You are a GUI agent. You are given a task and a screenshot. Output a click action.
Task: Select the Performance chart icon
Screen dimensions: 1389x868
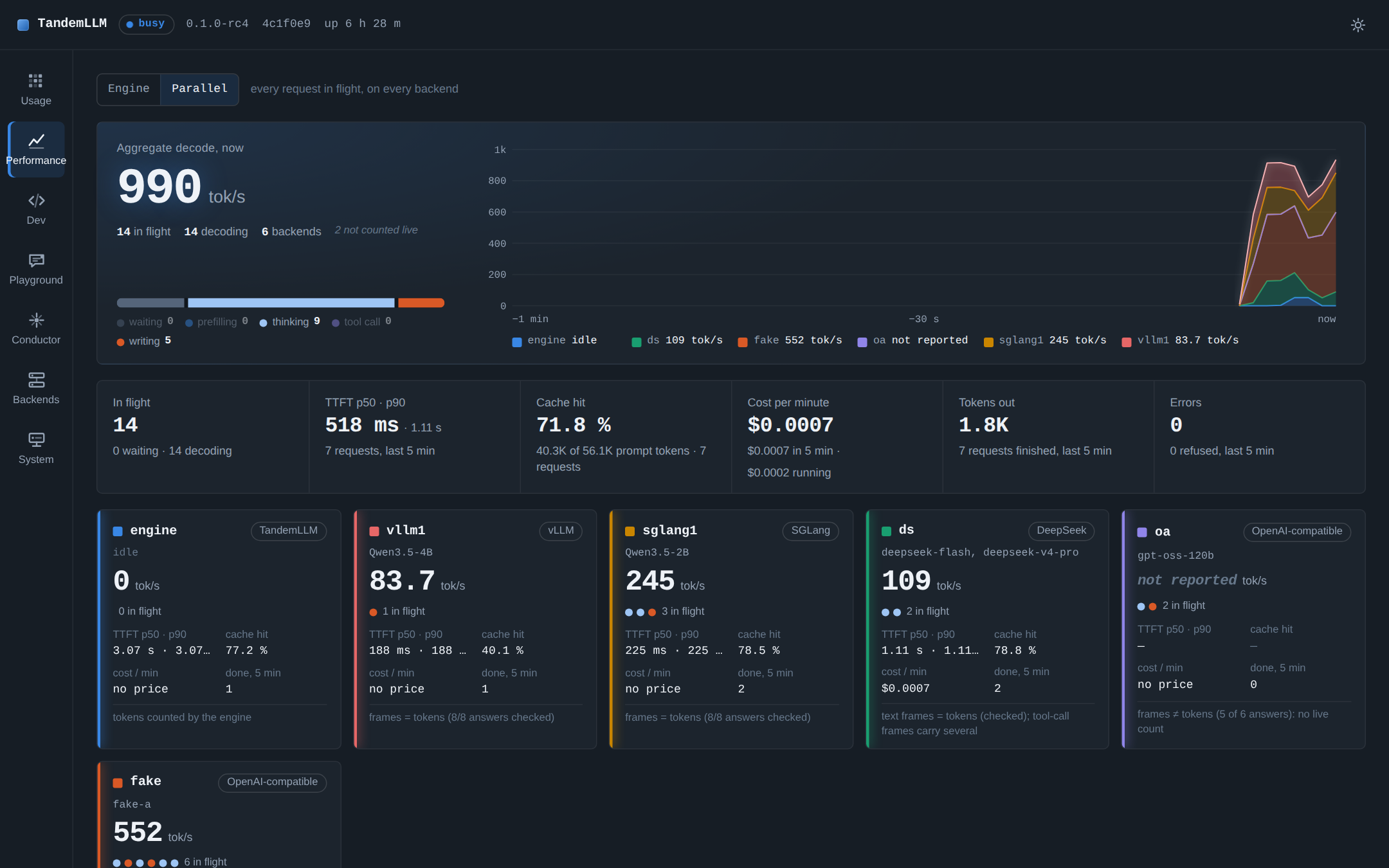[36, 141]
